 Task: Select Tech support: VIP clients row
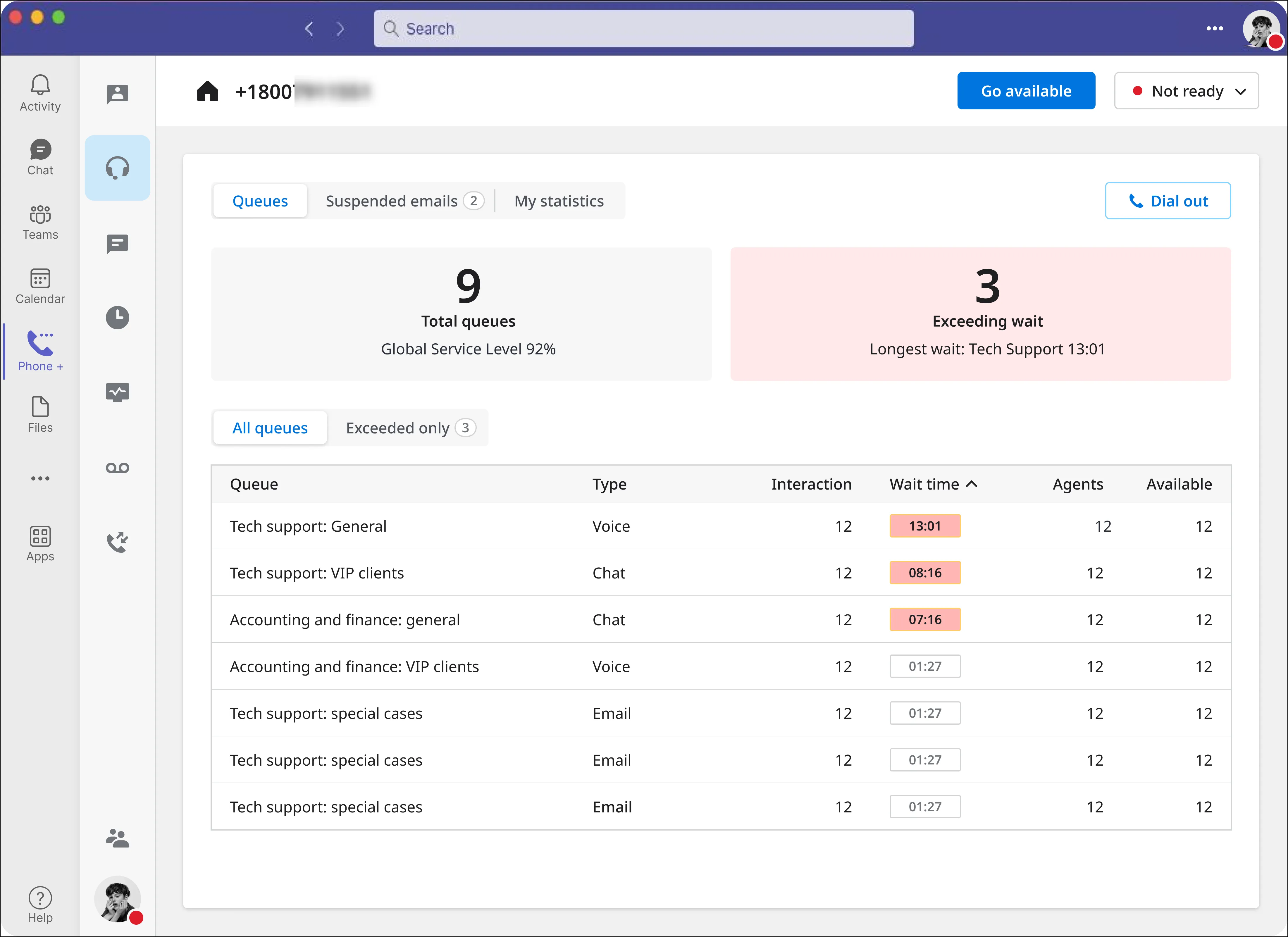point(721,573)
